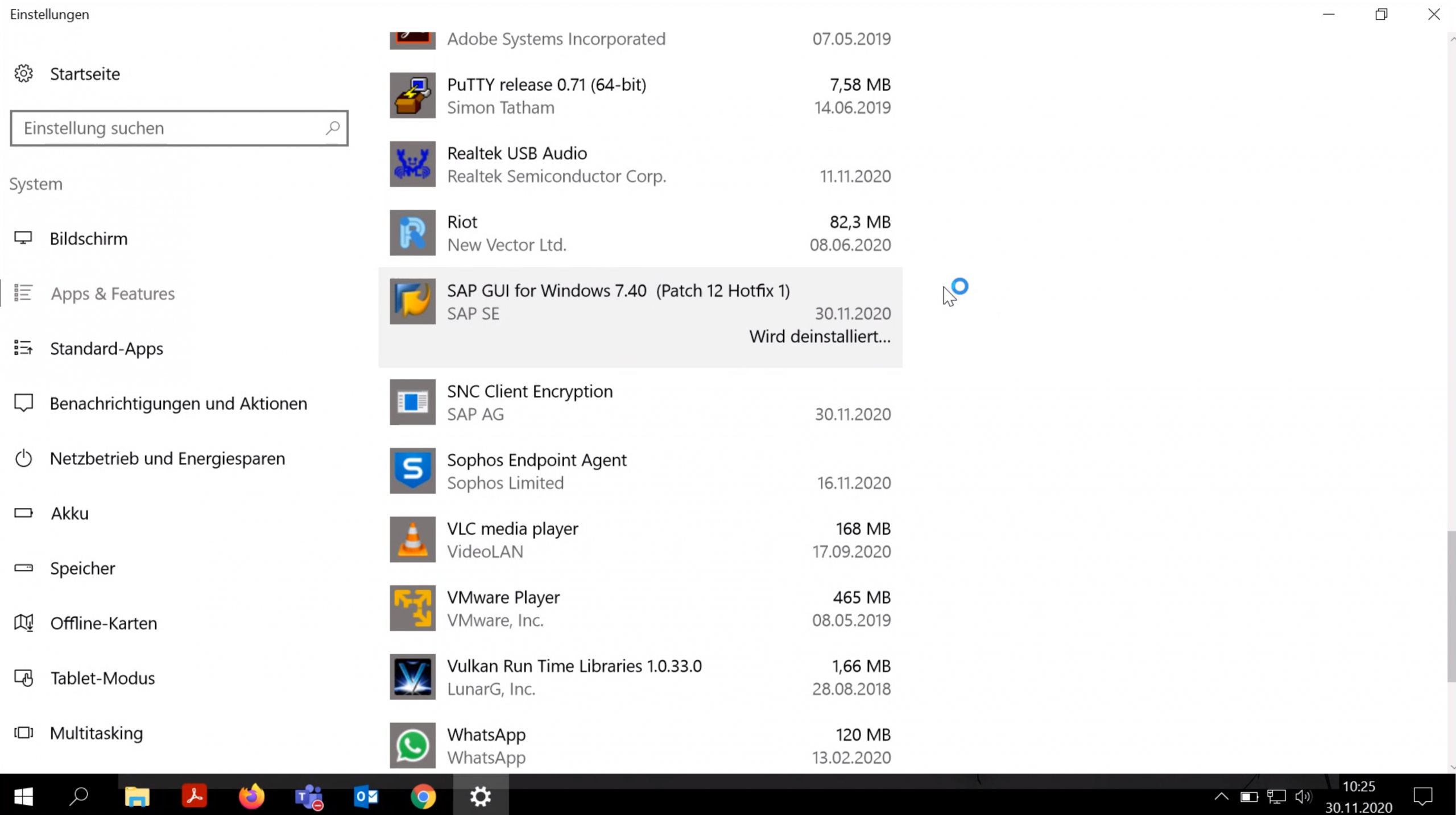Click the Speicher drive icon
This screenshot has width=1456, height=815.
[23, 568]
